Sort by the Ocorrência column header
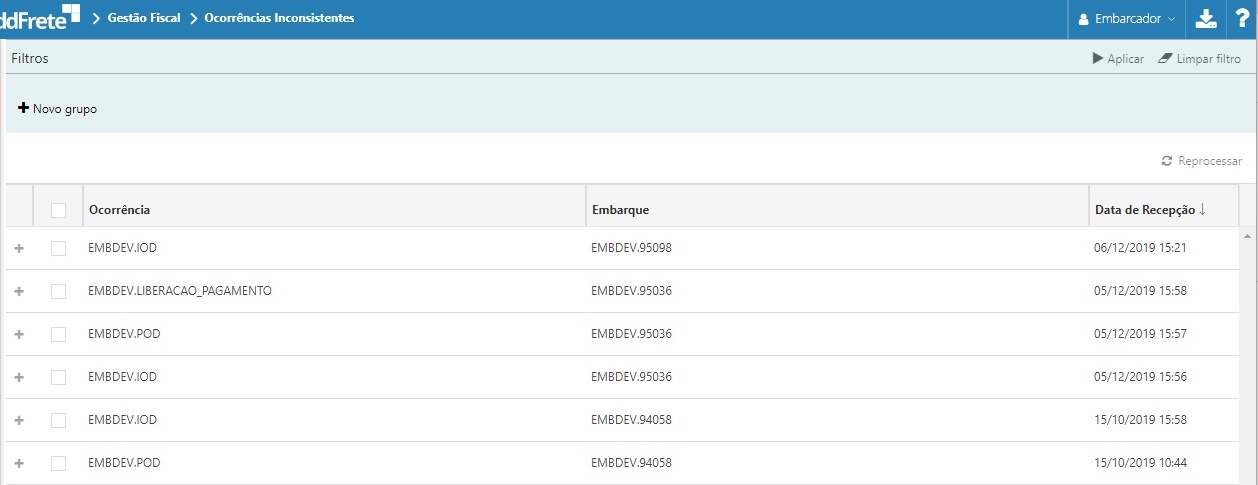The width and height of the screenshot is (1258, 485). coord(119,210)
